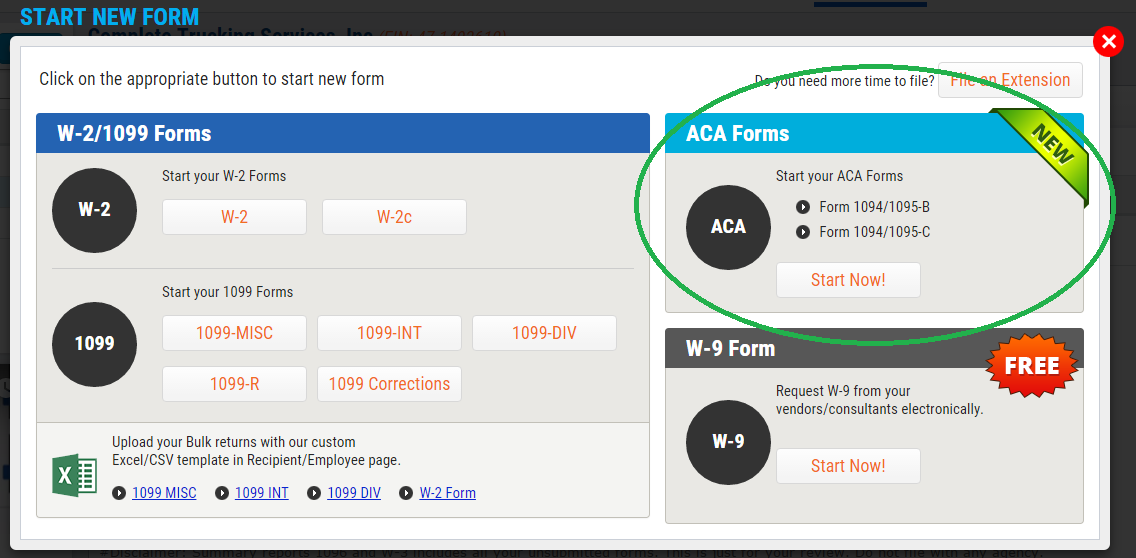Click the ACA circle icon
The image size is (1136, 558).
coord(728,227)
